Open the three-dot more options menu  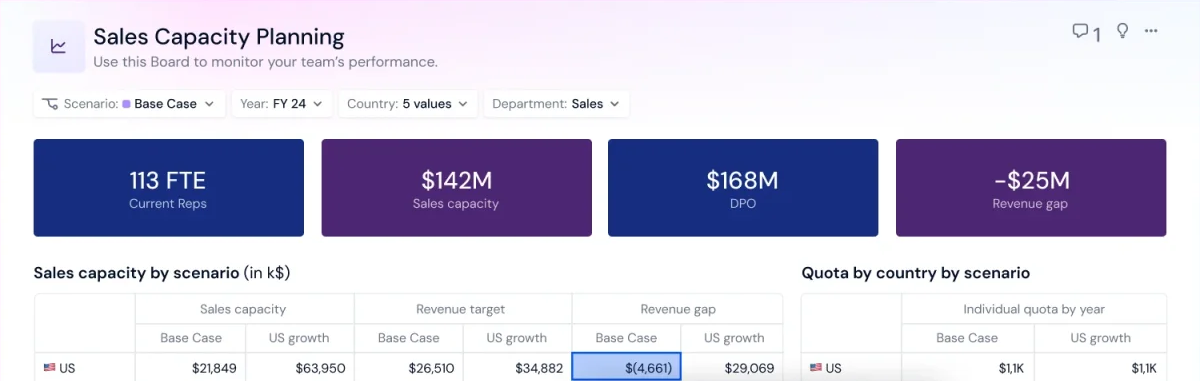[1151, 32]
